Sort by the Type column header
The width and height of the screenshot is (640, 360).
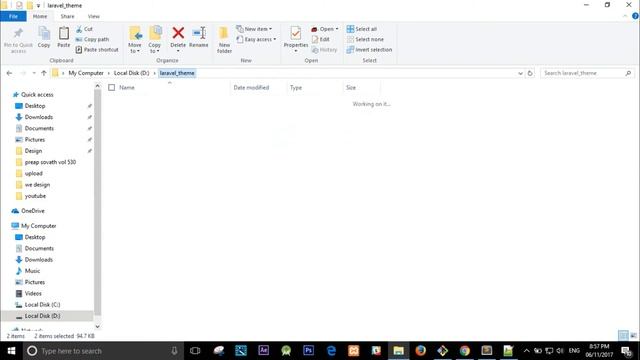click(296, 87)
